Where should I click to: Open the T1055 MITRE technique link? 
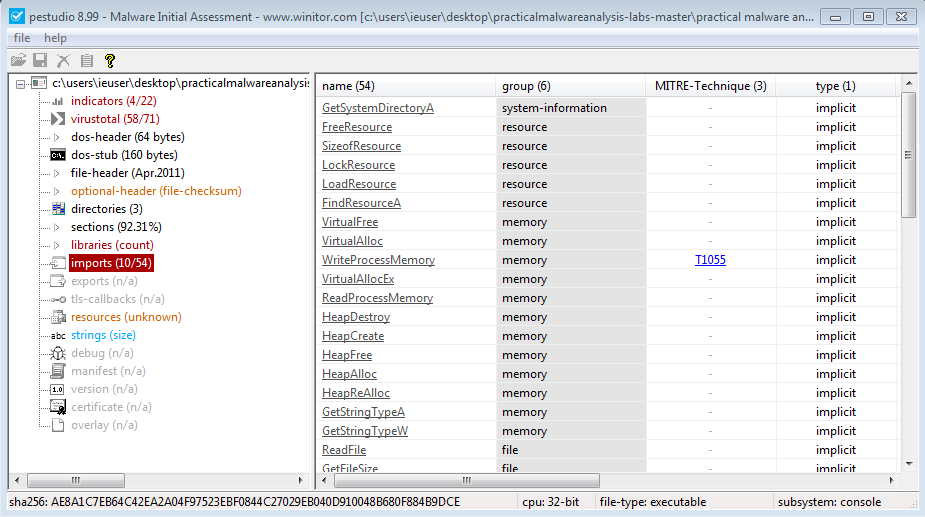pos(710,260)
